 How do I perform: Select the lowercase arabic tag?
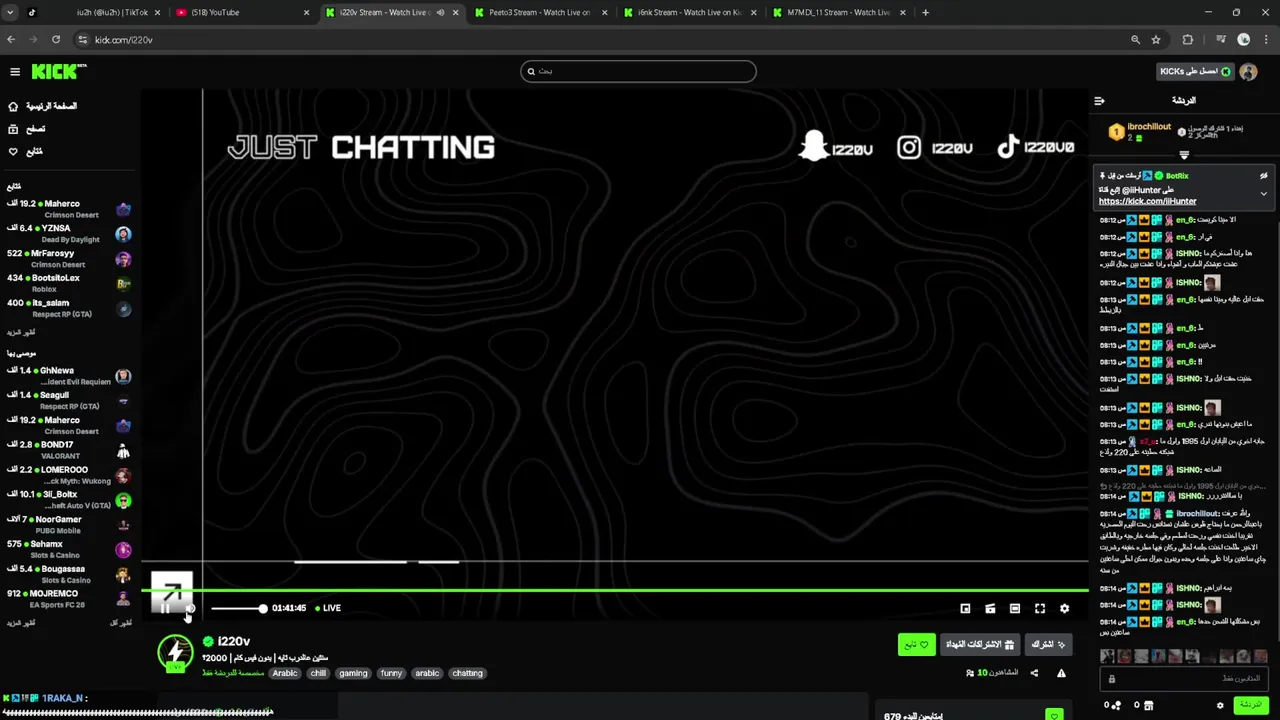click(427, 673)
